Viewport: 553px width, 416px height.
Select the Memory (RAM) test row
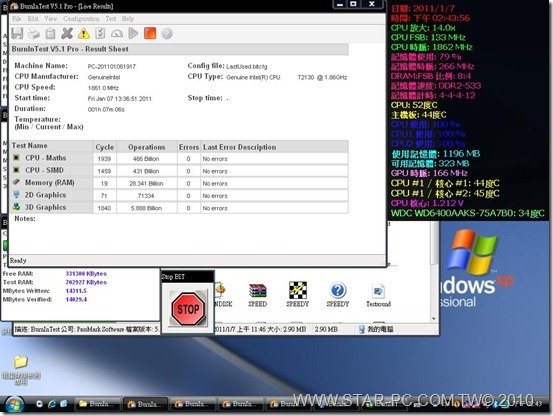pyautogui.click(x=180, y=183)
